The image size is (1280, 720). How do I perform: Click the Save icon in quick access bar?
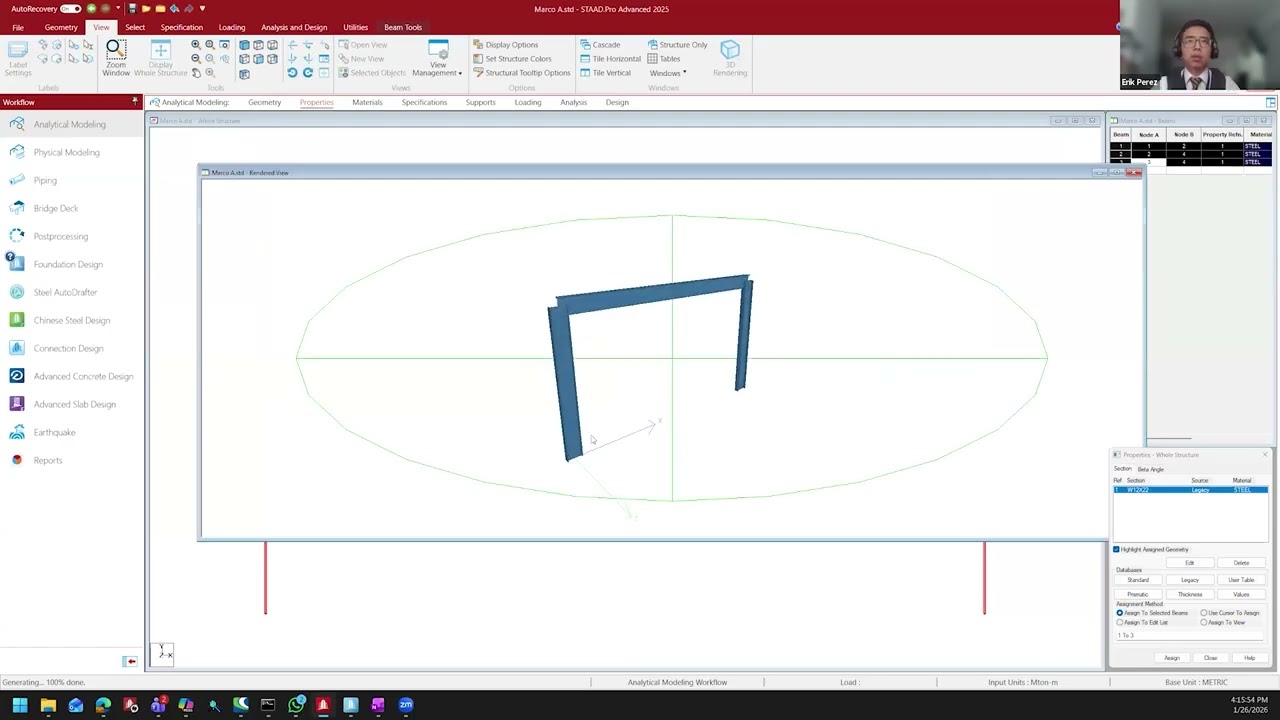coord(132,9)
